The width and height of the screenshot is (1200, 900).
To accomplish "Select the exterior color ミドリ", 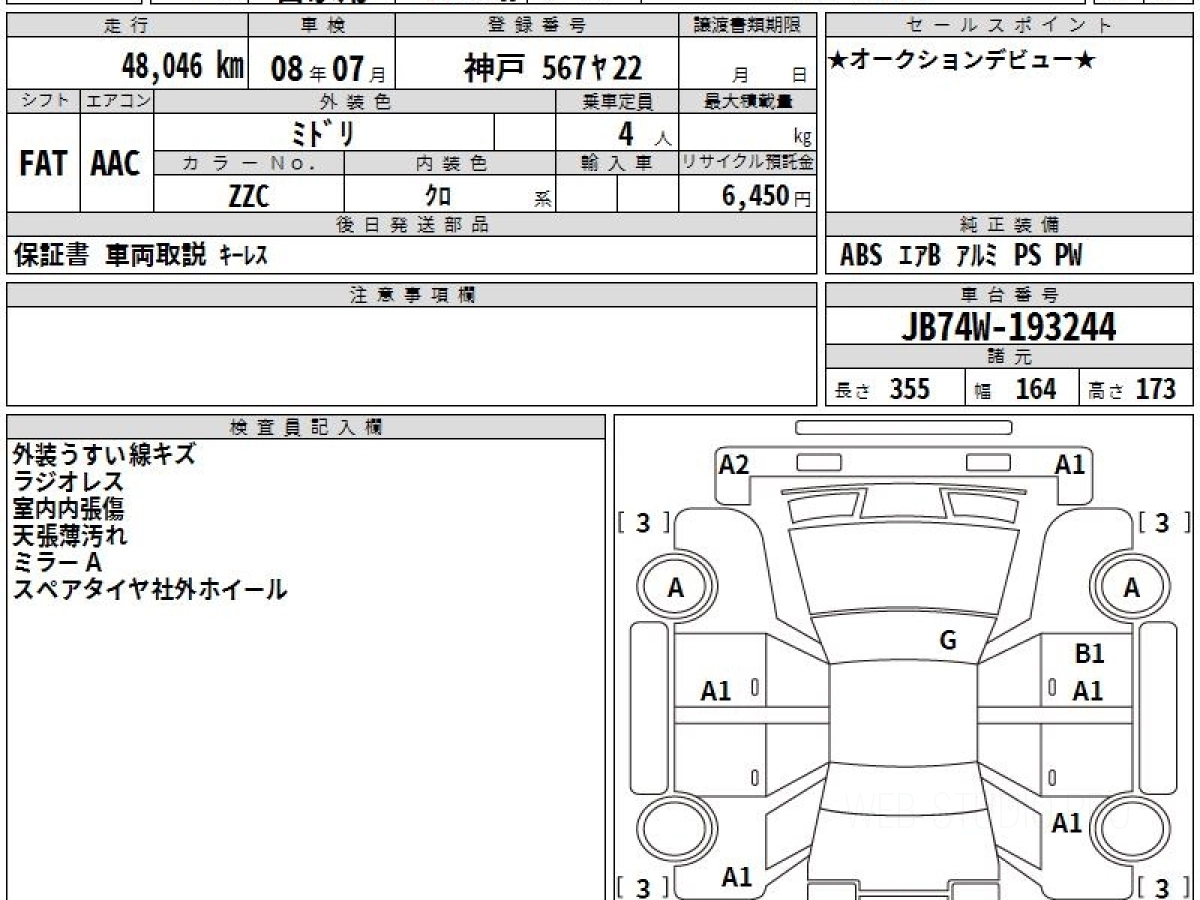I will [x=324, y=133].
